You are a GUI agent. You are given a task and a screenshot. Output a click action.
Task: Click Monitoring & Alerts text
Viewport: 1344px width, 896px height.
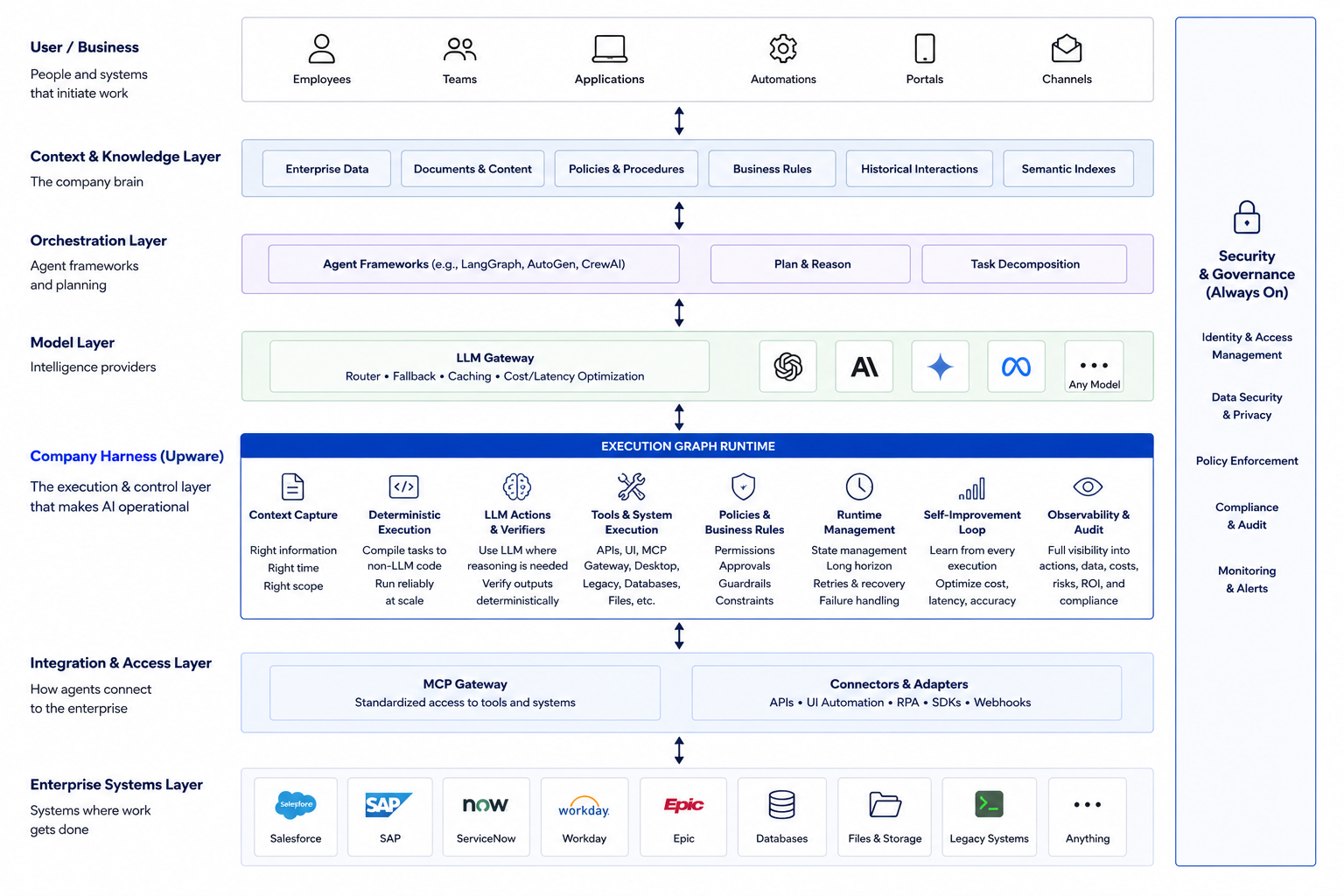click(x=1247, y=579)
